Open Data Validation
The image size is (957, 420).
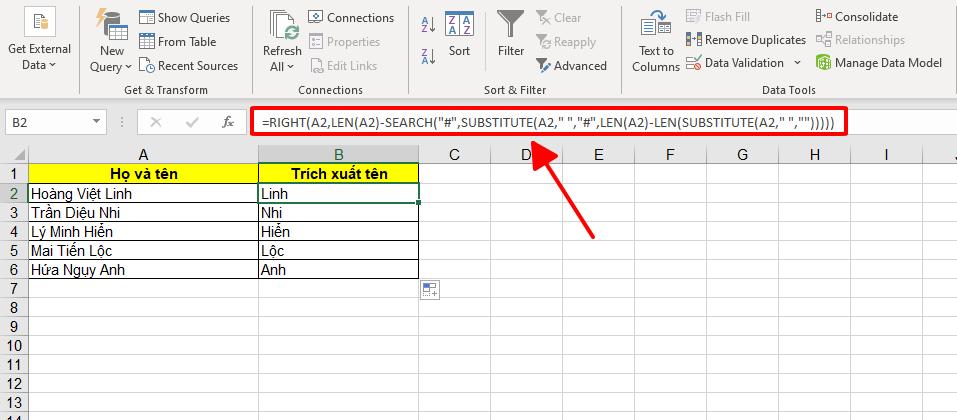[x=735, y=62]
